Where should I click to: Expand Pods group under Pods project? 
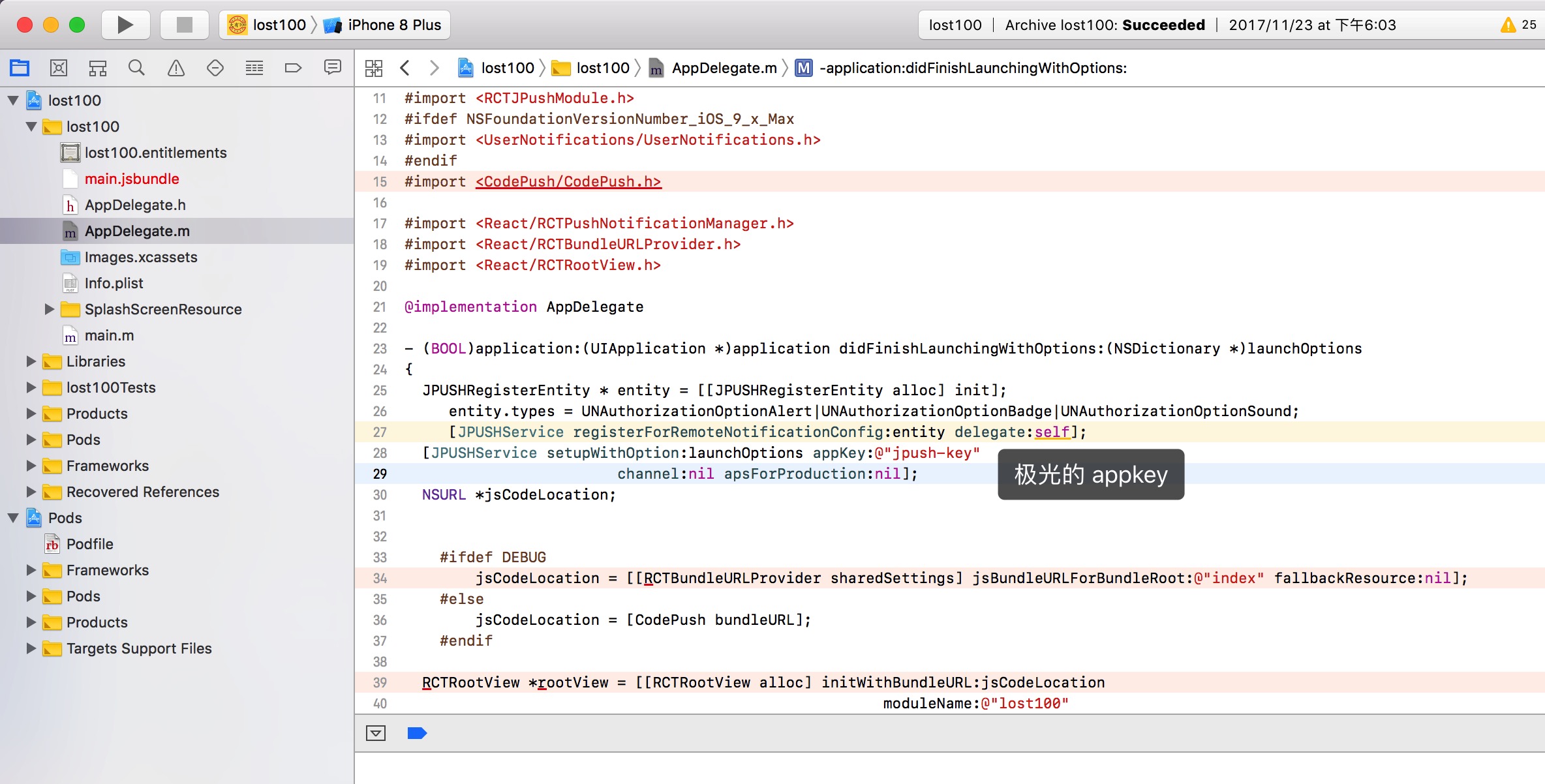(31, 596)
